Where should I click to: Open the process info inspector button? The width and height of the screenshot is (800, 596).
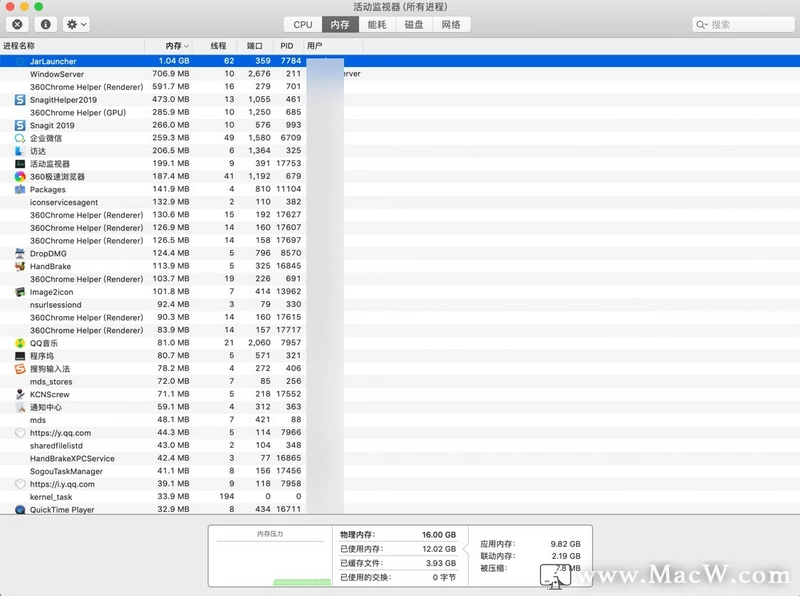tap(45, 24)
